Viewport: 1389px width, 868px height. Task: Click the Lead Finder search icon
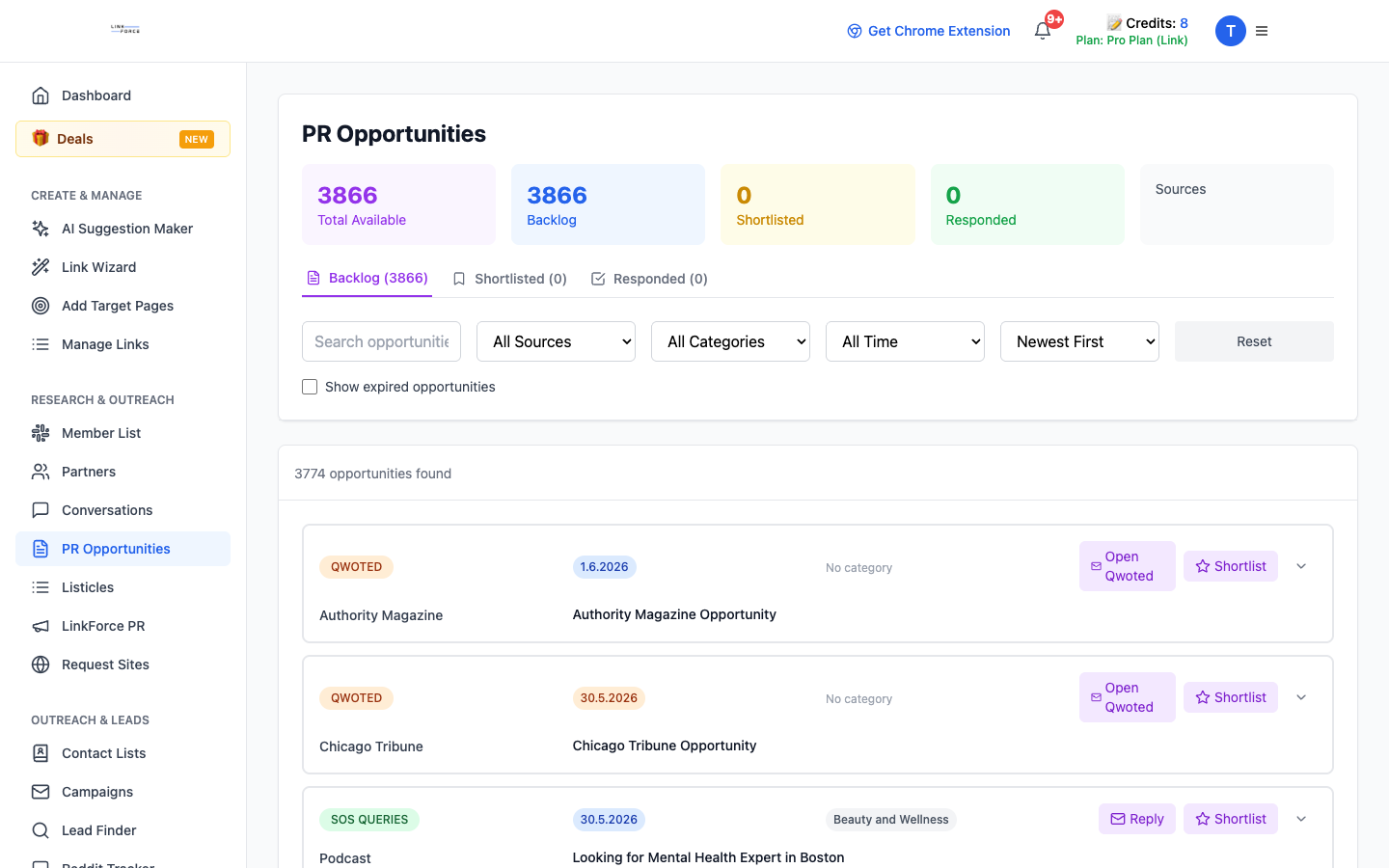[41, 830]
